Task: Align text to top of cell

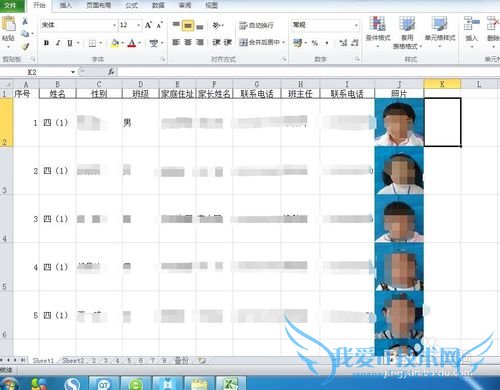Action: click(176, 25)
